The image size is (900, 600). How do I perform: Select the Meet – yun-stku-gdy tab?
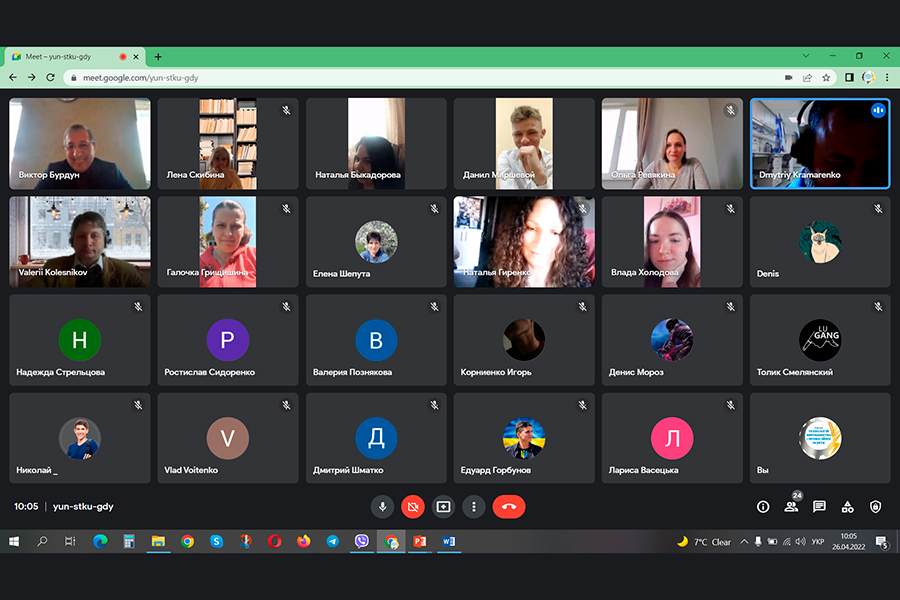click(75, 57)
